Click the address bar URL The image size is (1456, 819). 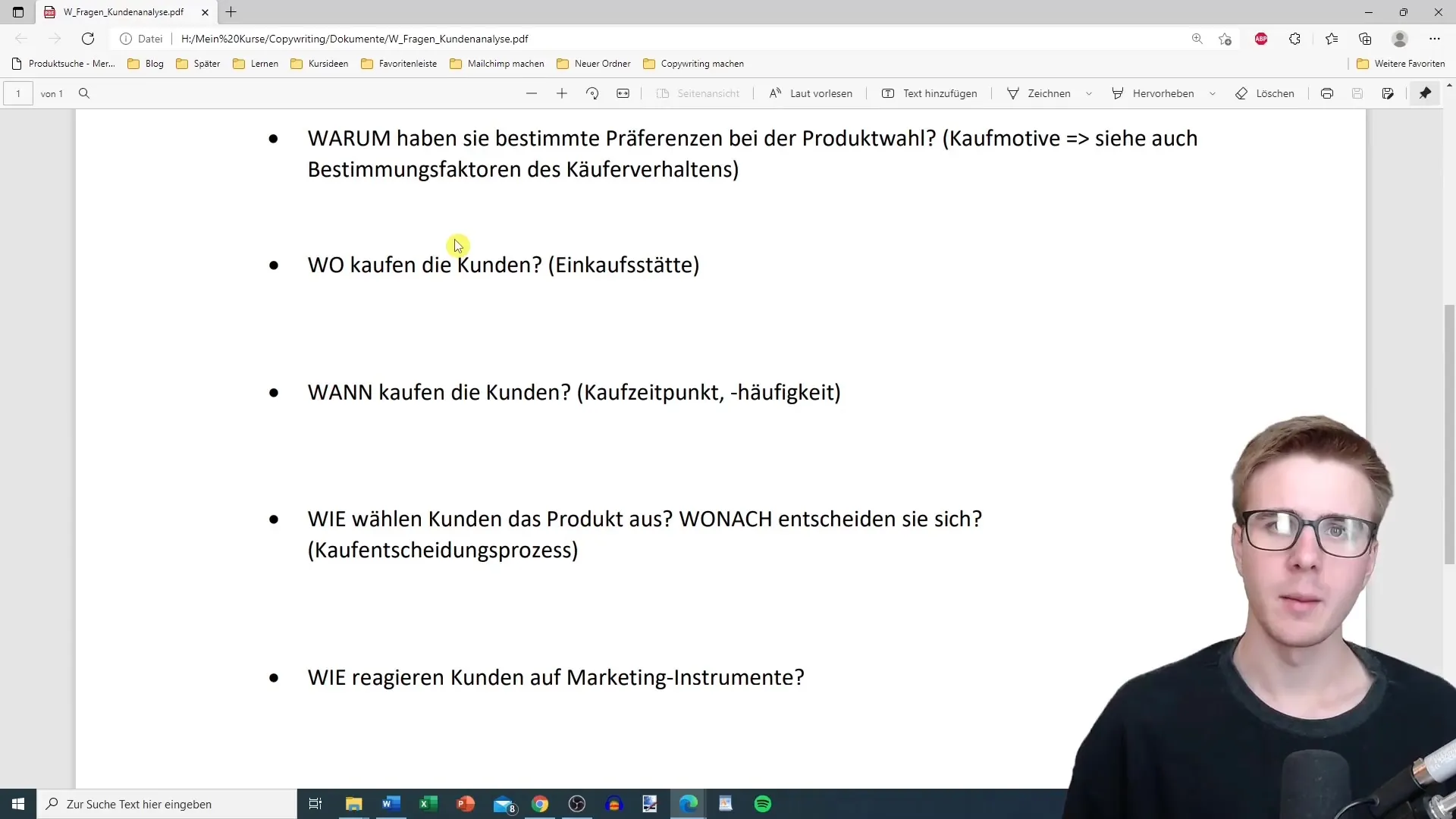pos(355,39)
